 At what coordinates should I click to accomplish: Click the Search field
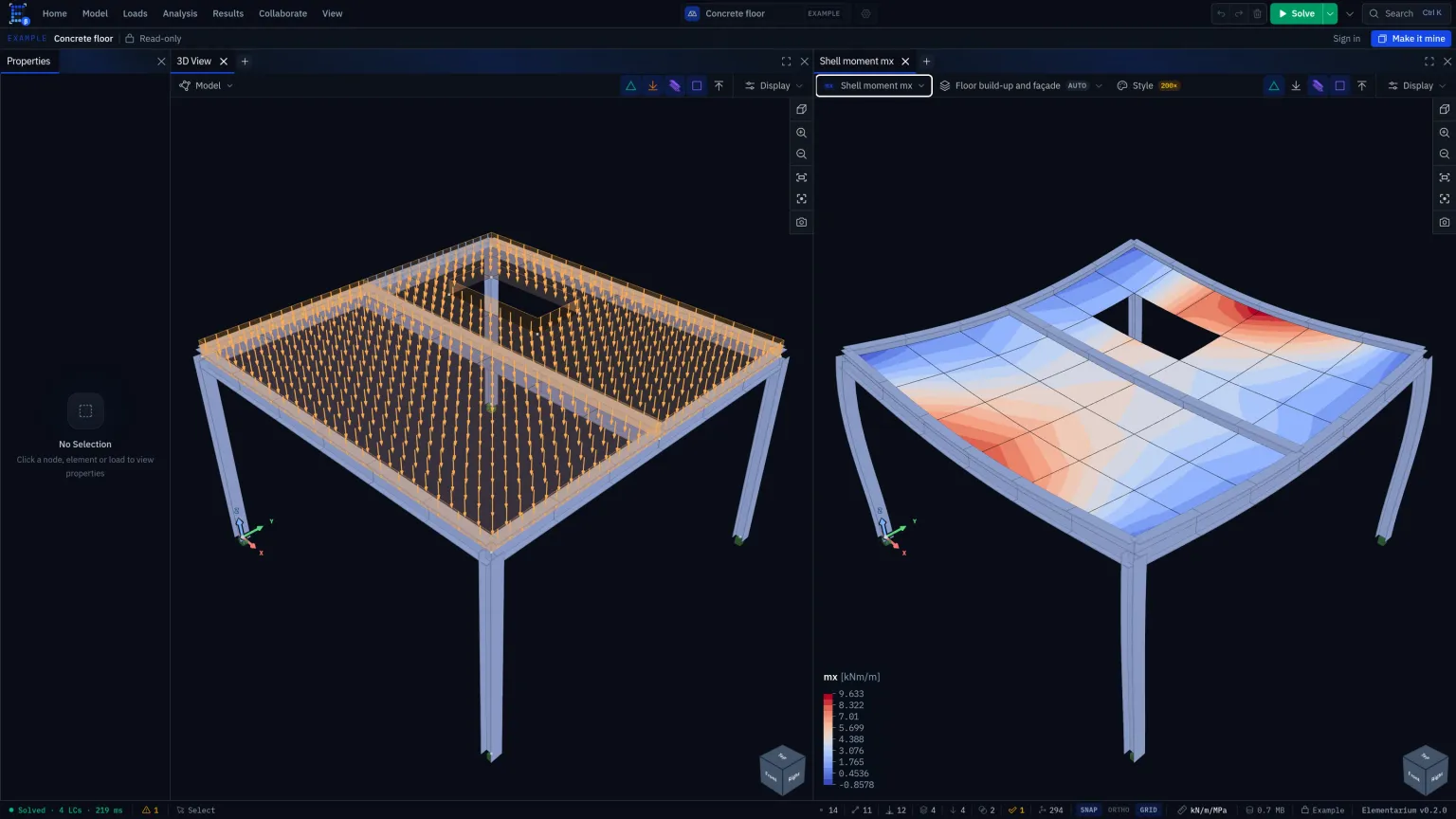[x=1406, y=13]
